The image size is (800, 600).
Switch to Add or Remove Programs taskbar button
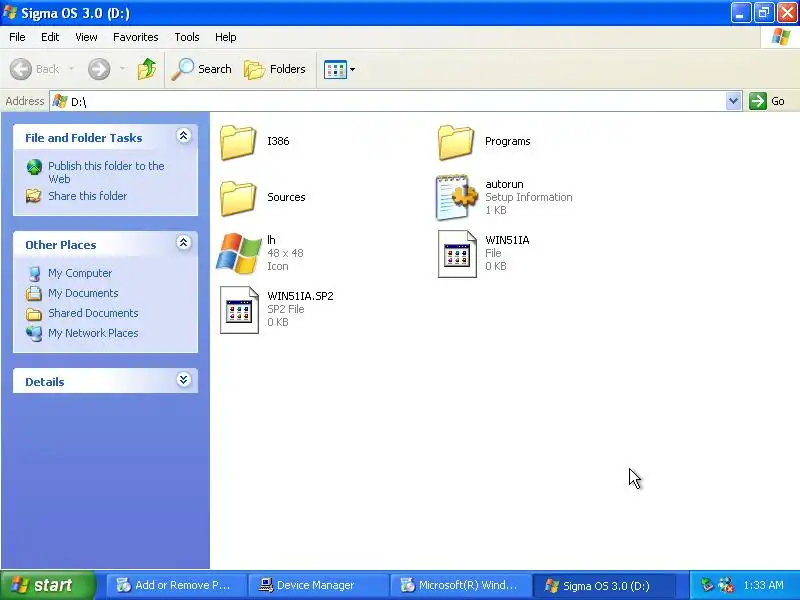coord(176,585)
